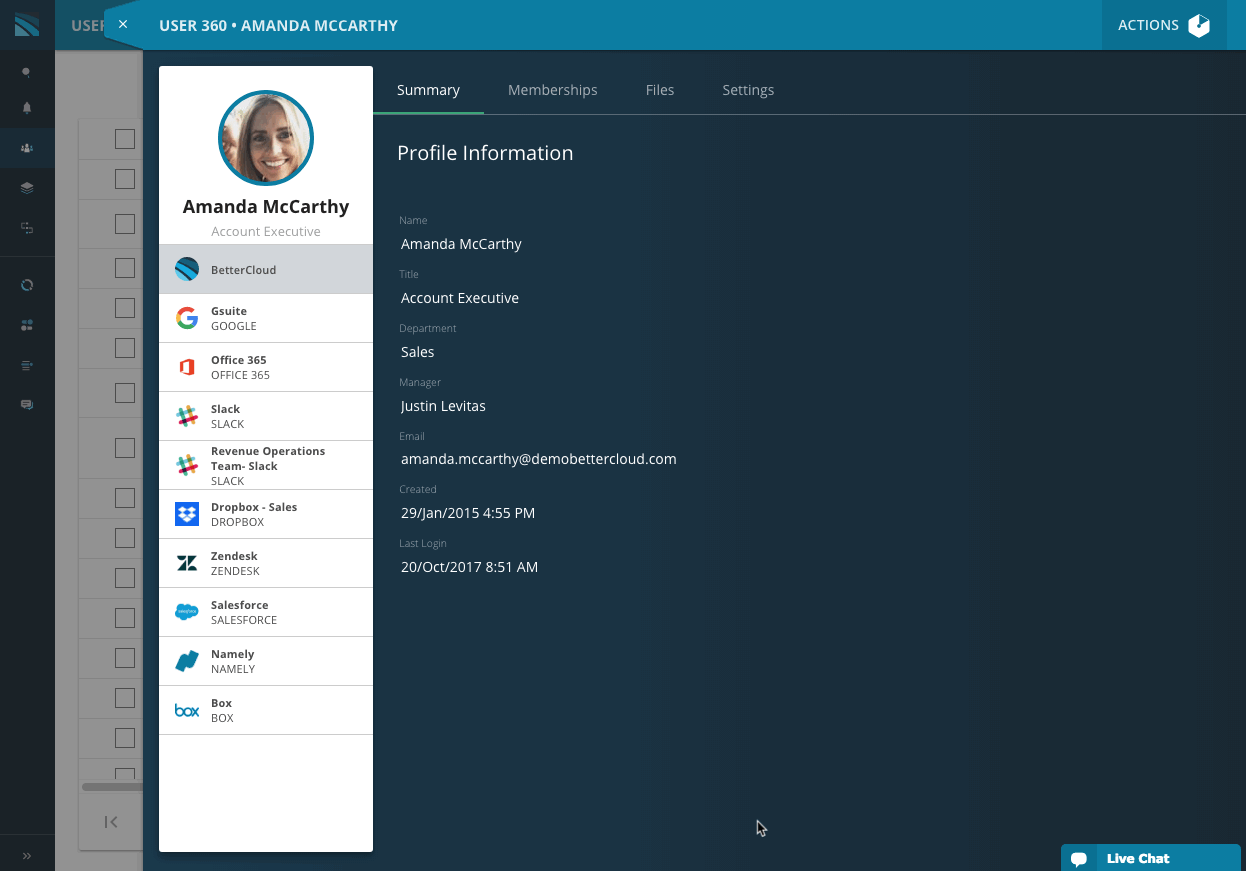The image size is (1246, 871).
Task: Select the Office 365 connector
Action: click(266, 367)
